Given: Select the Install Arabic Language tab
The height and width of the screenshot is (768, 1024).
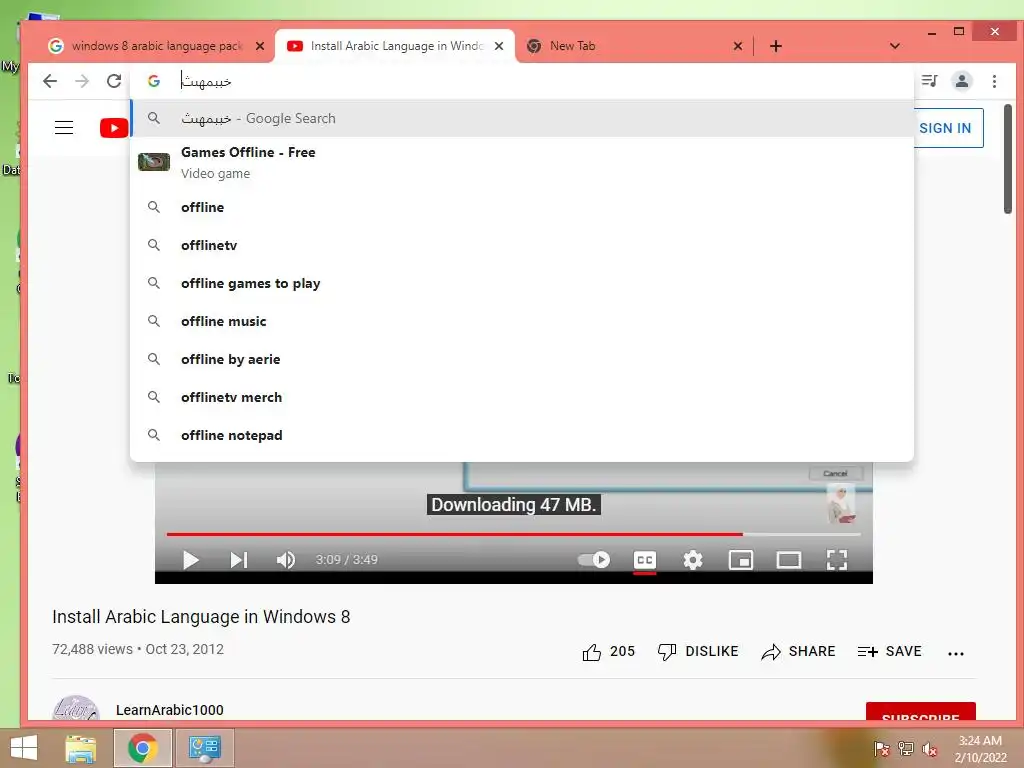Looking at the screenshot, I should coord(396,46).
